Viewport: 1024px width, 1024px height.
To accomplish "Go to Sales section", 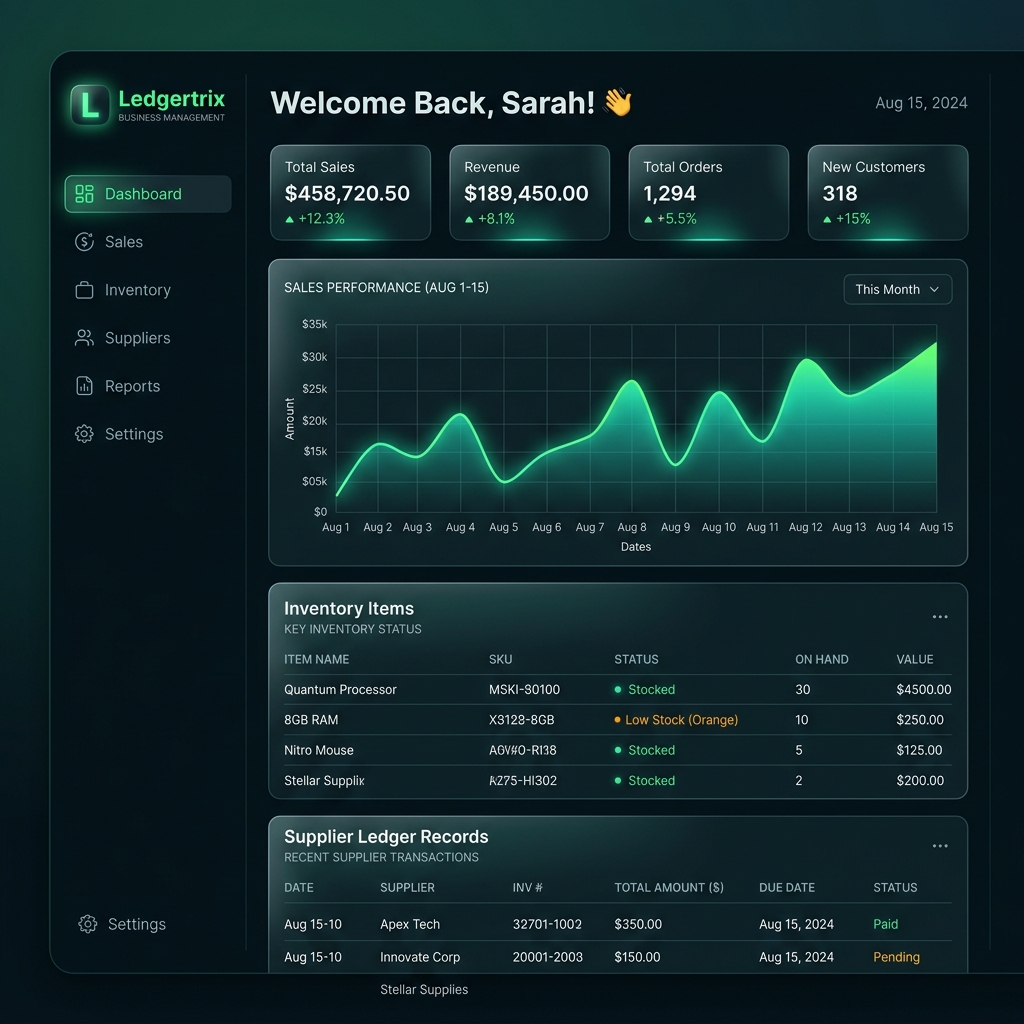I will click(x=123, y=242).
